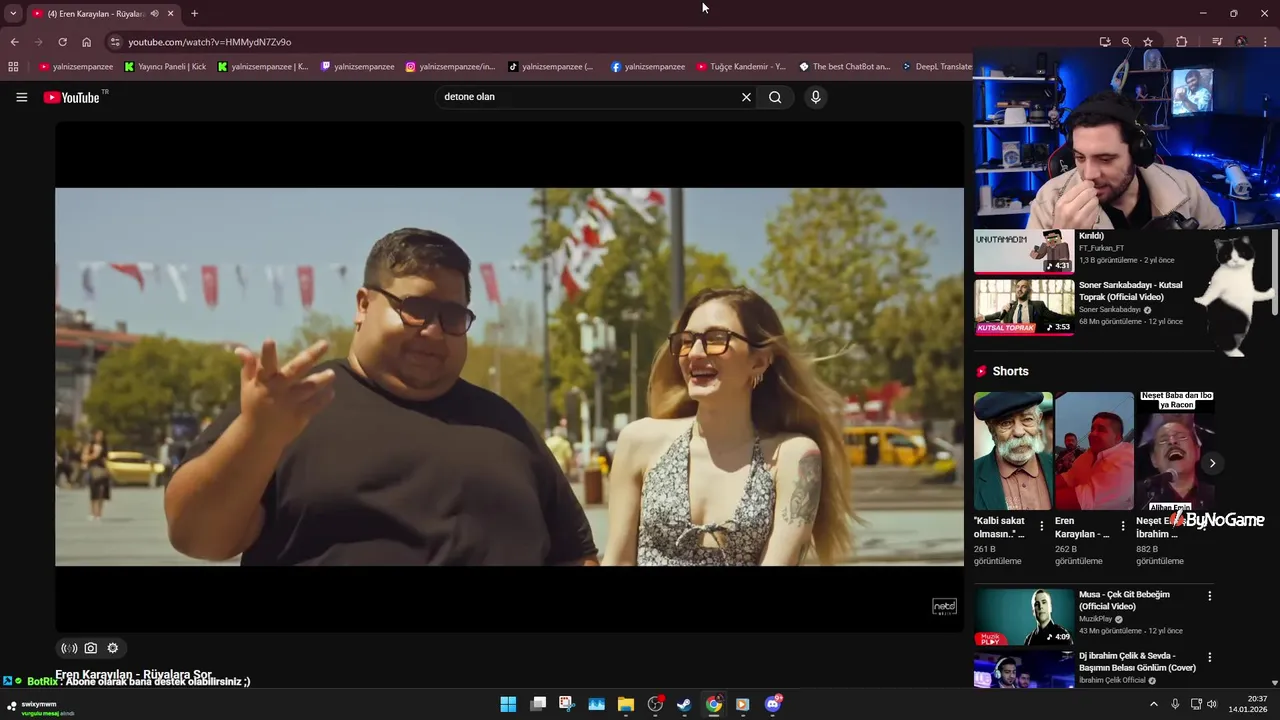Open 'The best ChatBot' bookmark

tap(845, 67)
